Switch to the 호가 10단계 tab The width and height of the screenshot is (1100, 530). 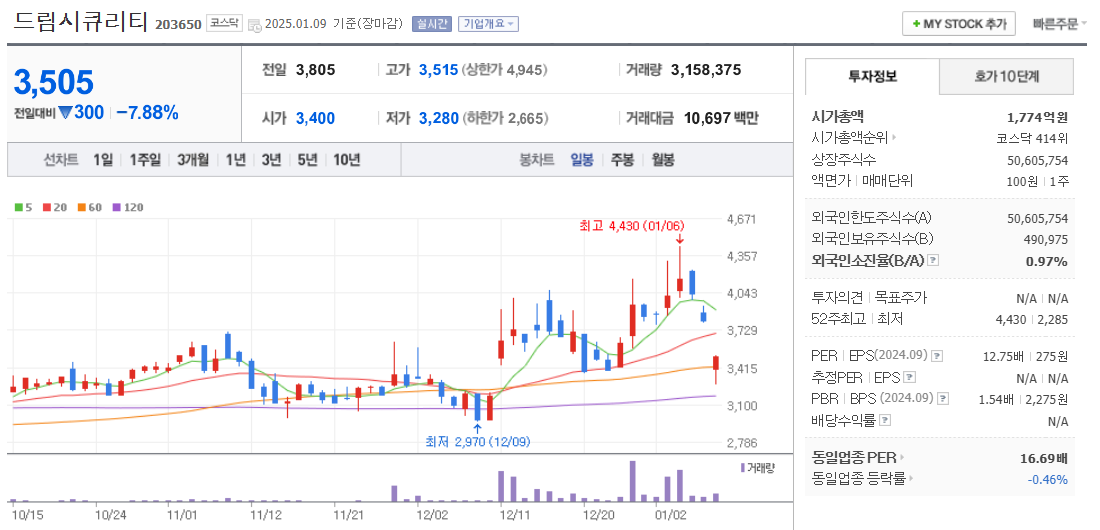tap(1006, 76)
